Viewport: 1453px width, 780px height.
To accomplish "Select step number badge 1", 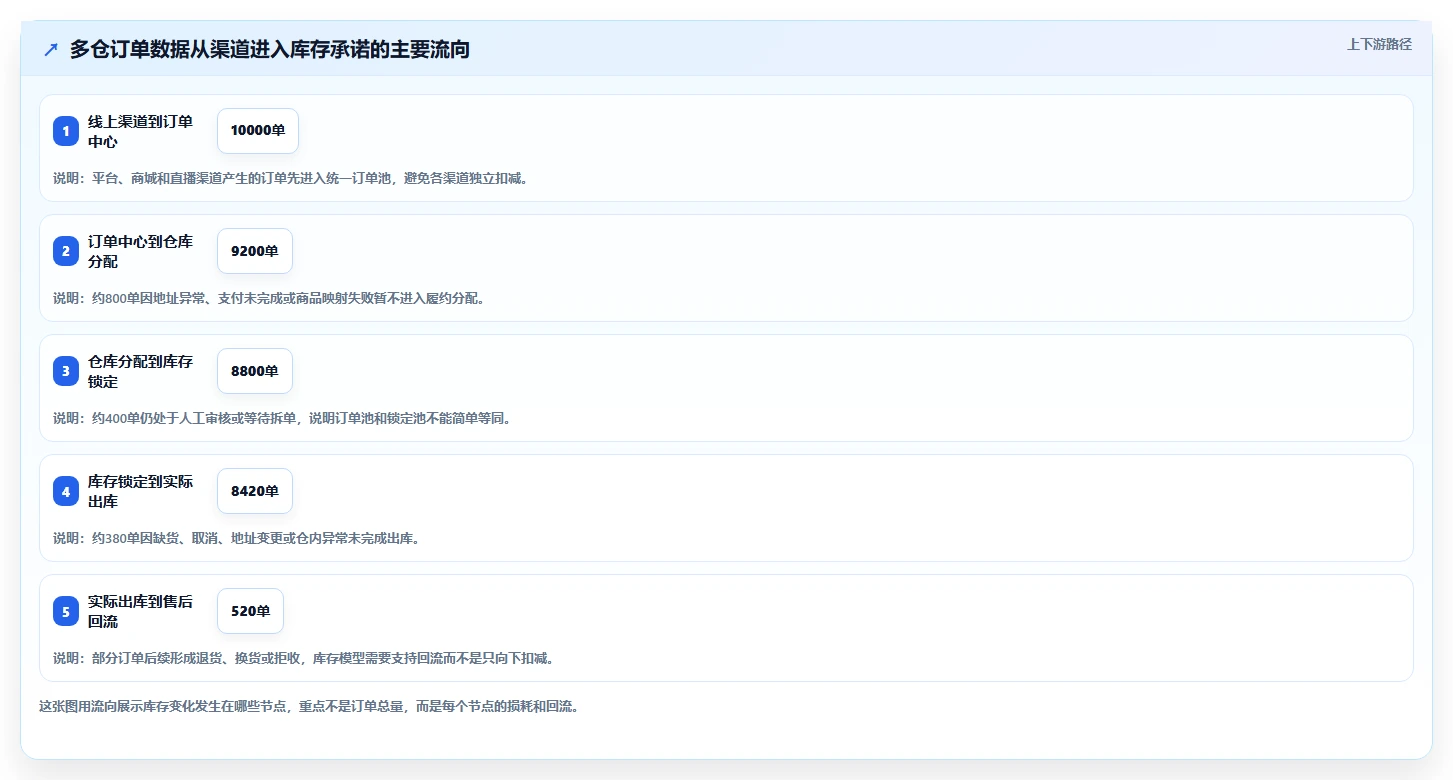I will click(x=66, y=131).
